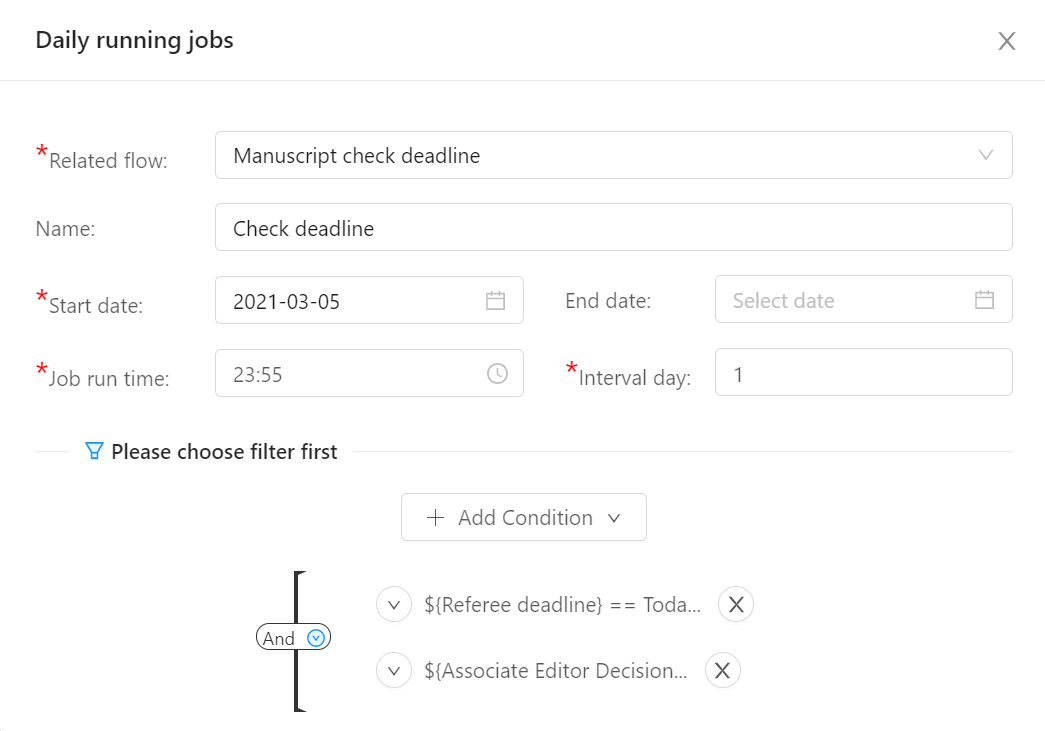Viewport: 1045px width, 731px height.
Task: Click the plus icon on Add Condition
Action: coord(435,517)
